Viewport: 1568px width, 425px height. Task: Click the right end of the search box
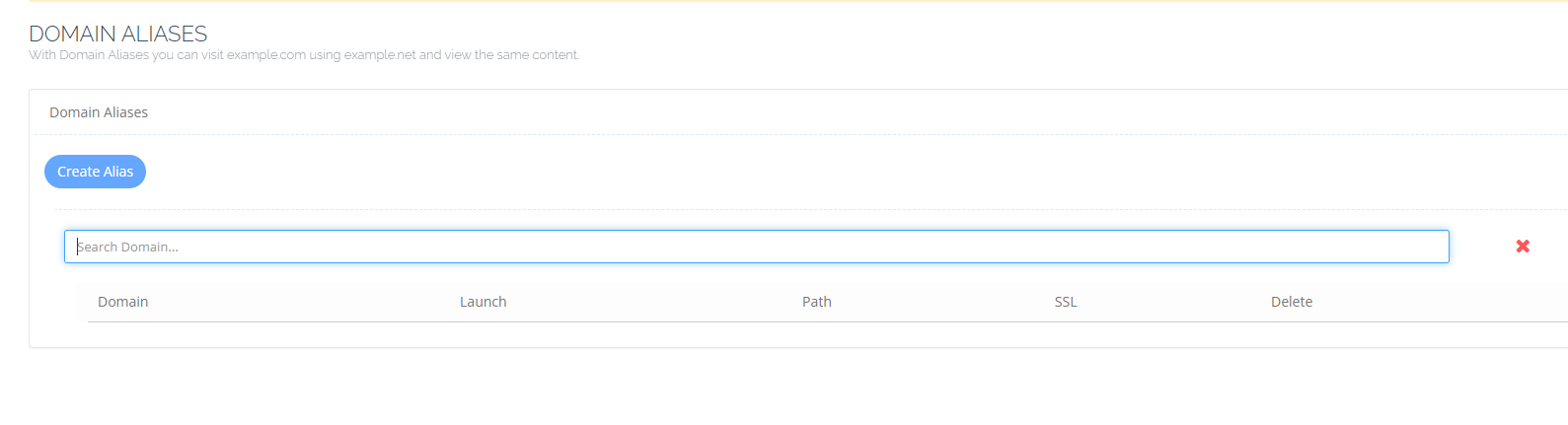coord(1421,247)
